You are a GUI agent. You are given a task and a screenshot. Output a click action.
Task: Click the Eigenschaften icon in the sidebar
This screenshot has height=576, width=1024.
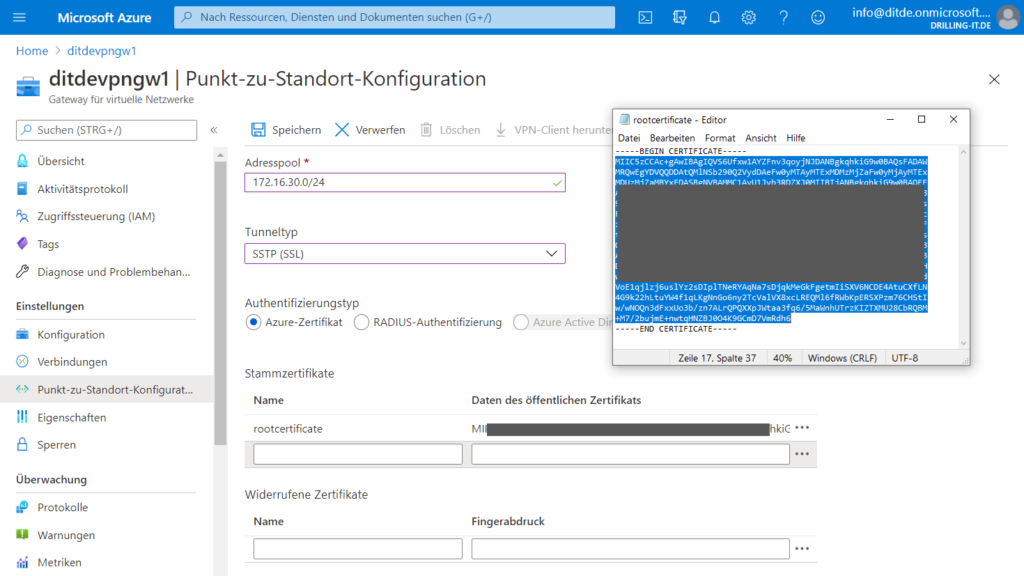click(x=22, y=417)
